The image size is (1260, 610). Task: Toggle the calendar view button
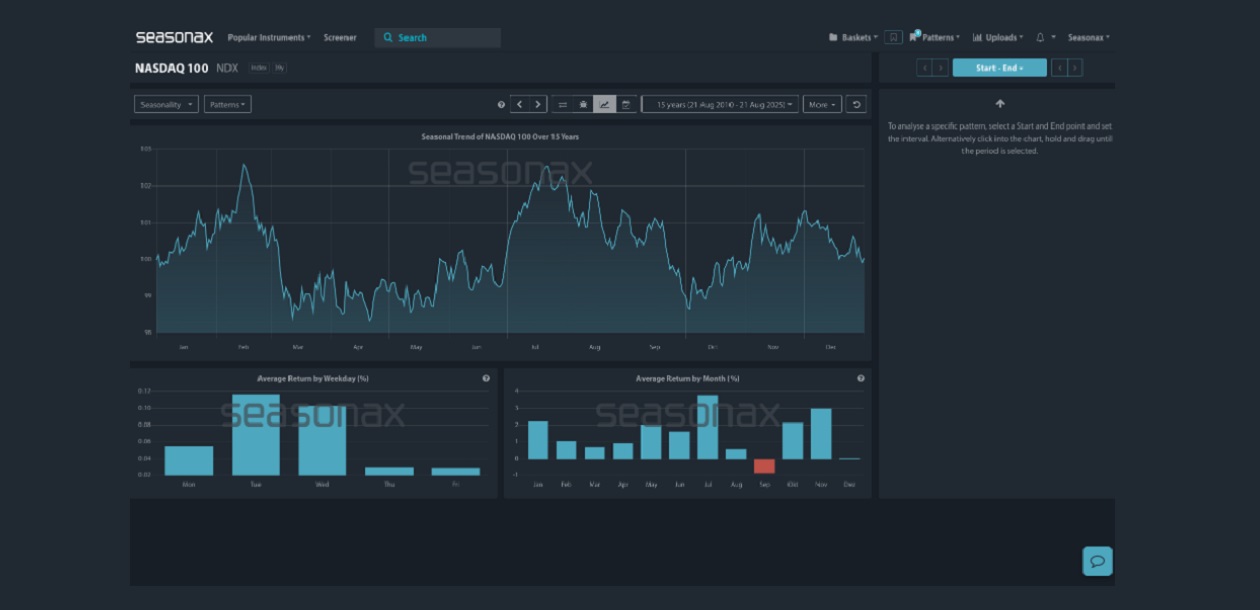coord(626,104)
